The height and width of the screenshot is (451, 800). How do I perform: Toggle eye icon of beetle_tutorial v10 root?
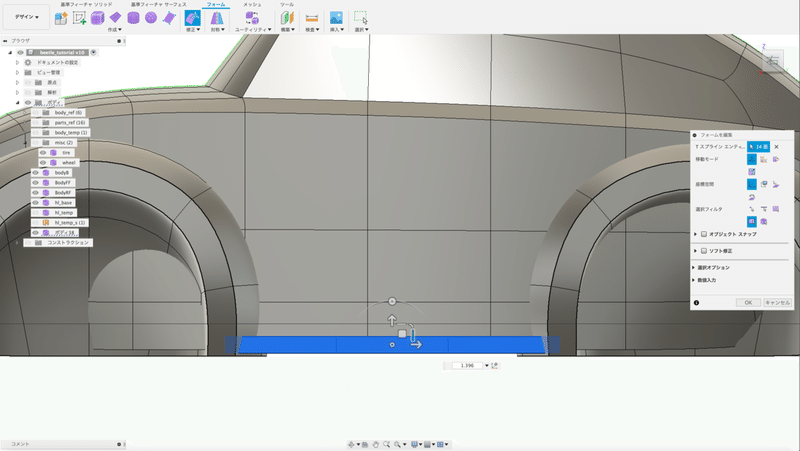coord(20,53)
